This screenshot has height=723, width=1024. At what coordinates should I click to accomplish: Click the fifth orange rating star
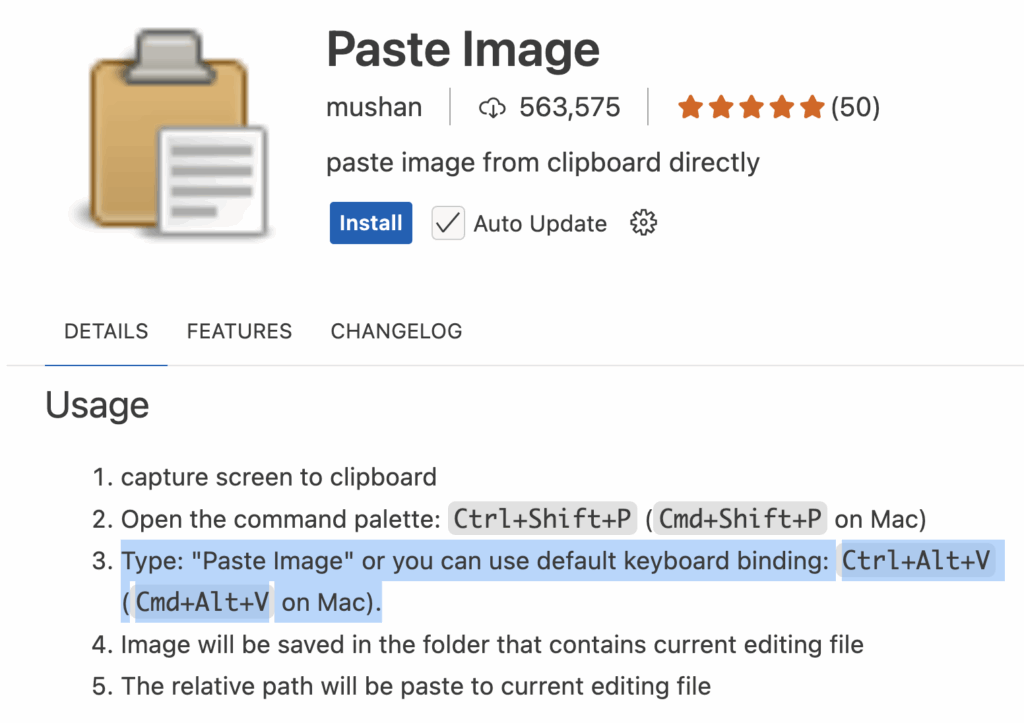pos(812,106)
